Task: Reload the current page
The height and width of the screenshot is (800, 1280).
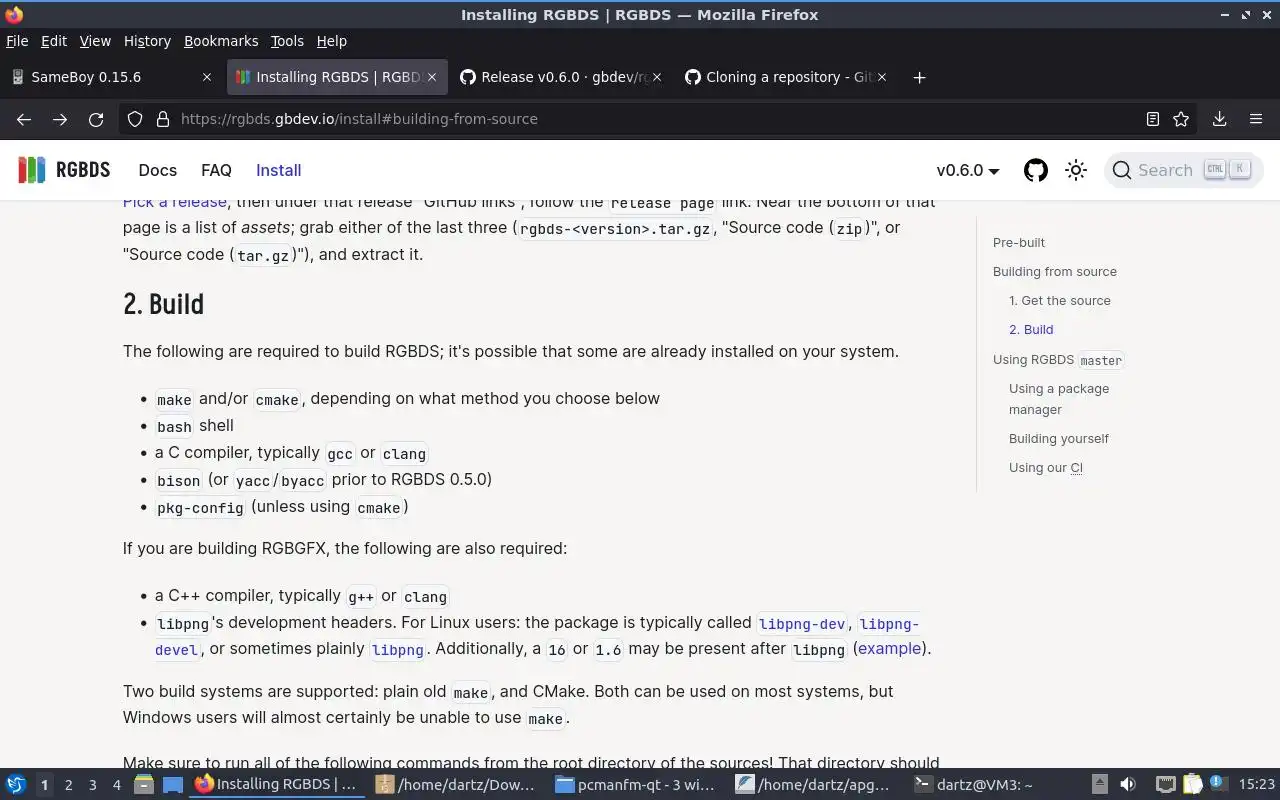Action: click(x=96, y=119)
